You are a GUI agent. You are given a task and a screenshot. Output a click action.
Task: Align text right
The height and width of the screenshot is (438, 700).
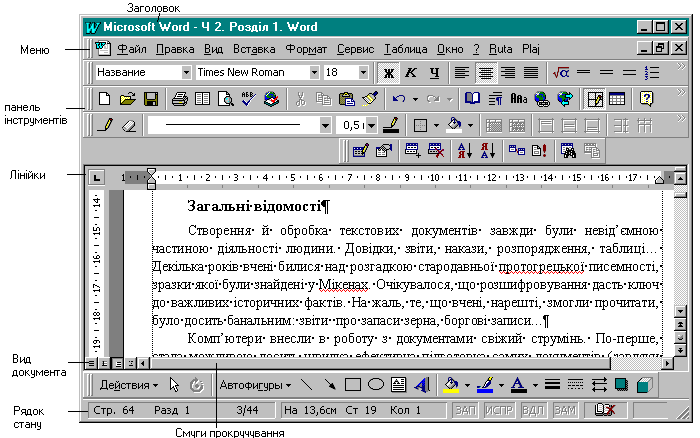click(x=508, y=72)
